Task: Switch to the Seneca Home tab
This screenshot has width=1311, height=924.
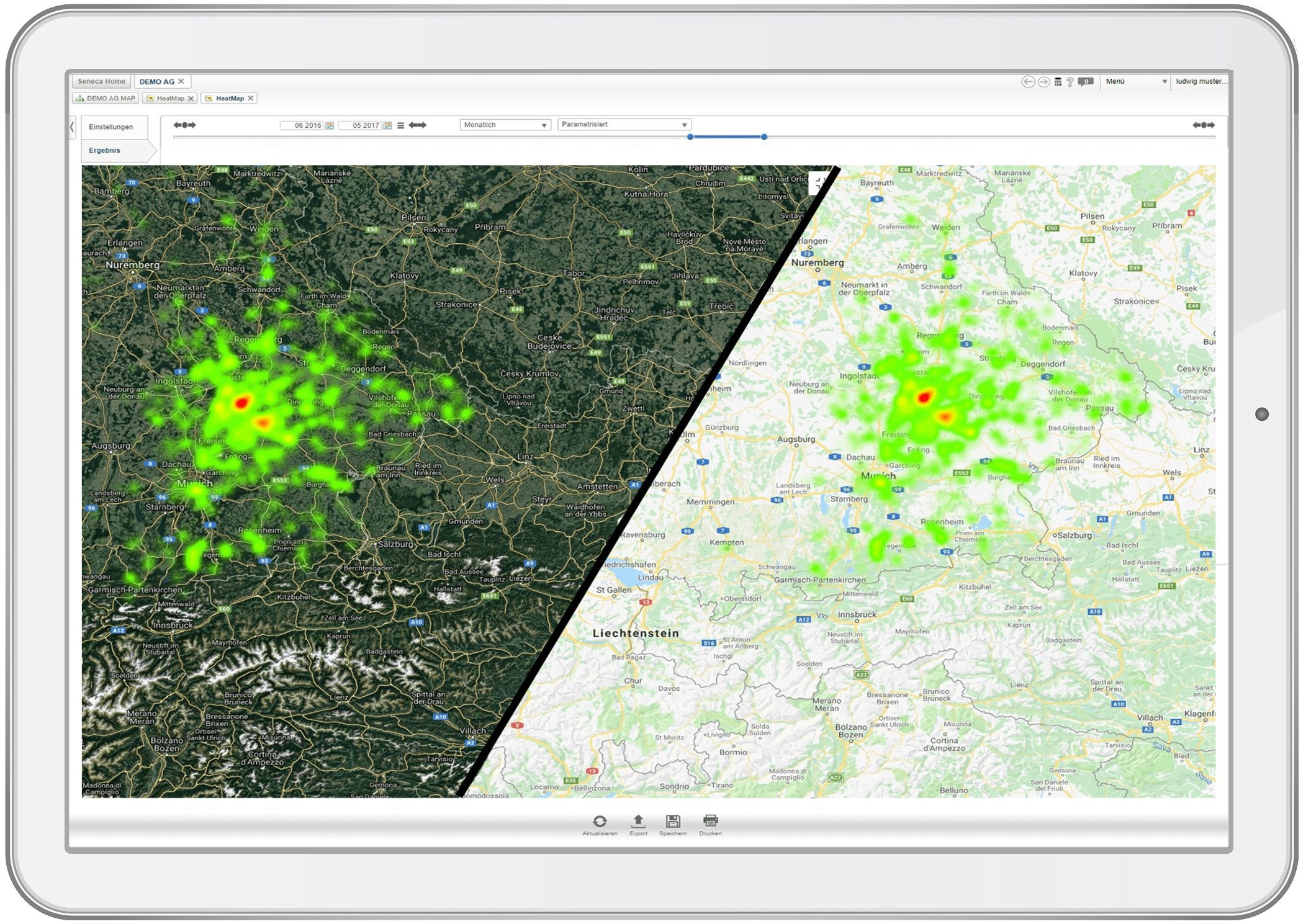Action: 102,81
